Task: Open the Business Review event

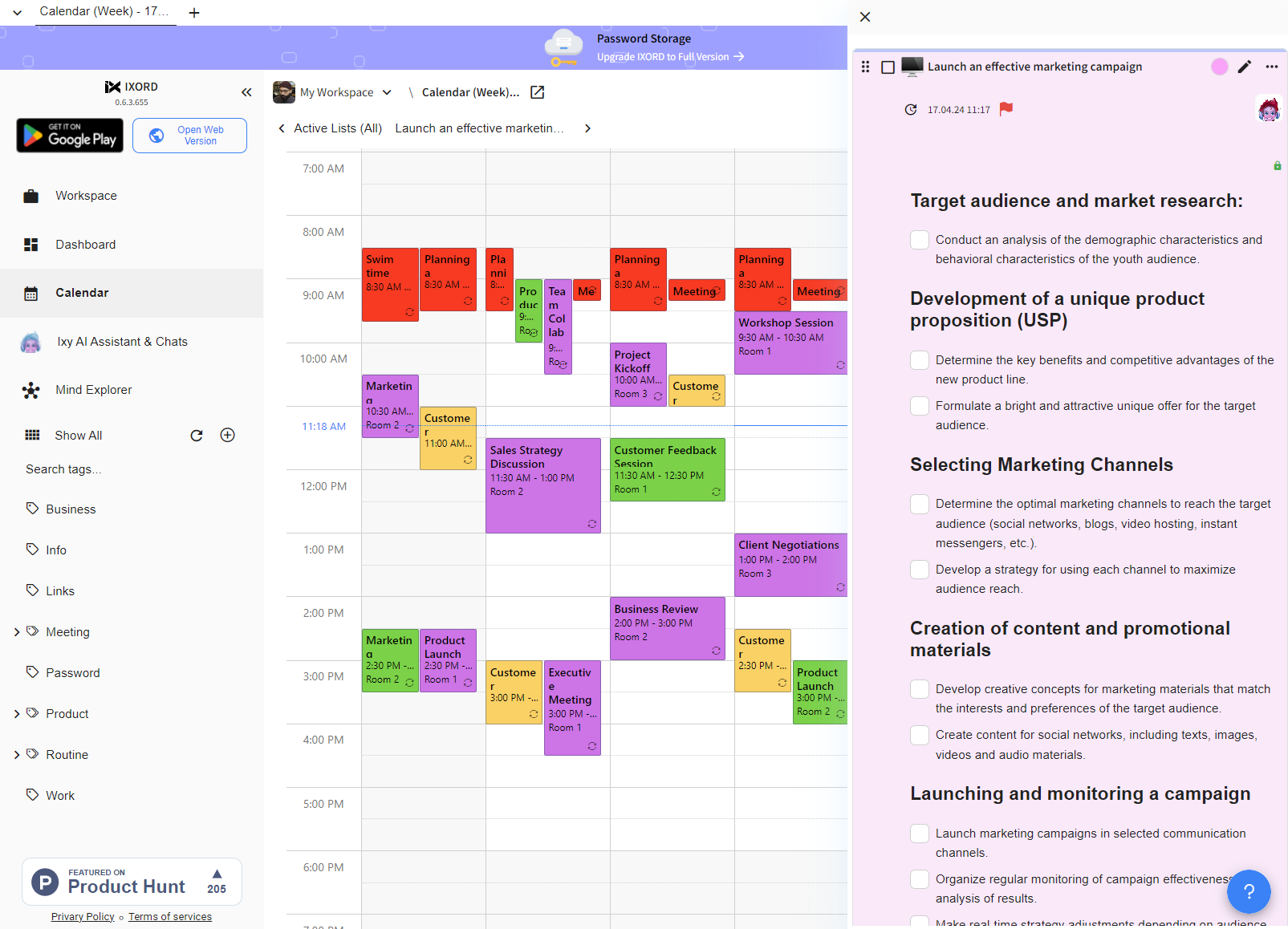Action: 668,628
